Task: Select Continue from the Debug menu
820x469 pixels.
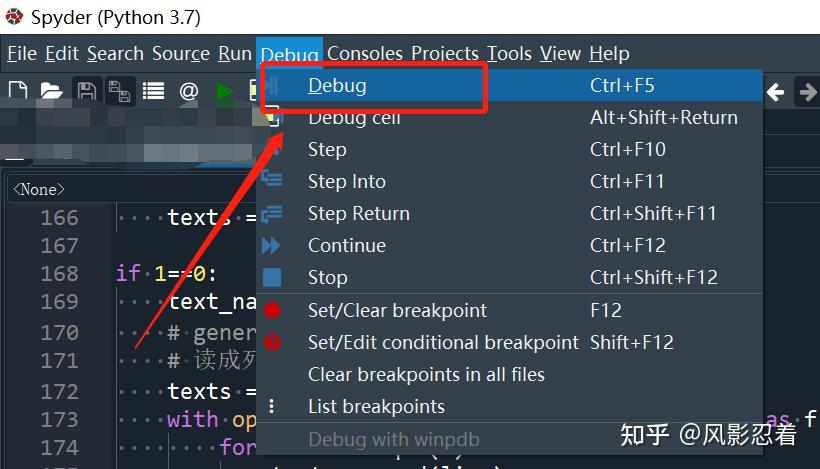Action: point(346,246)
